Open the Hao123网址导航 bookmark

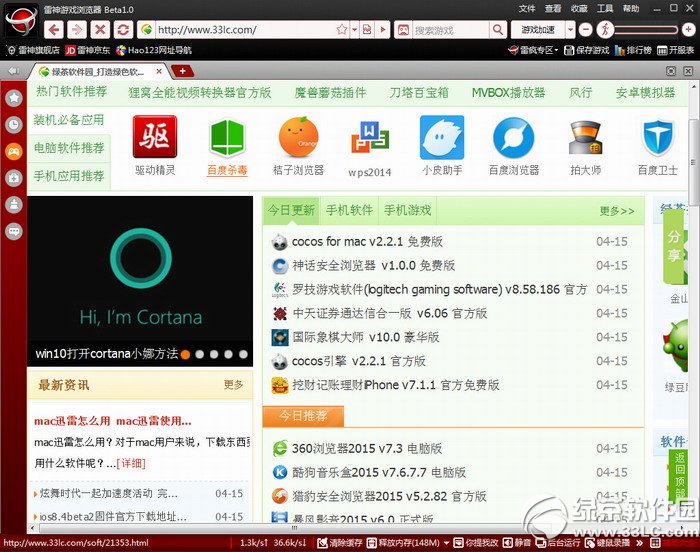coord(154,50)
